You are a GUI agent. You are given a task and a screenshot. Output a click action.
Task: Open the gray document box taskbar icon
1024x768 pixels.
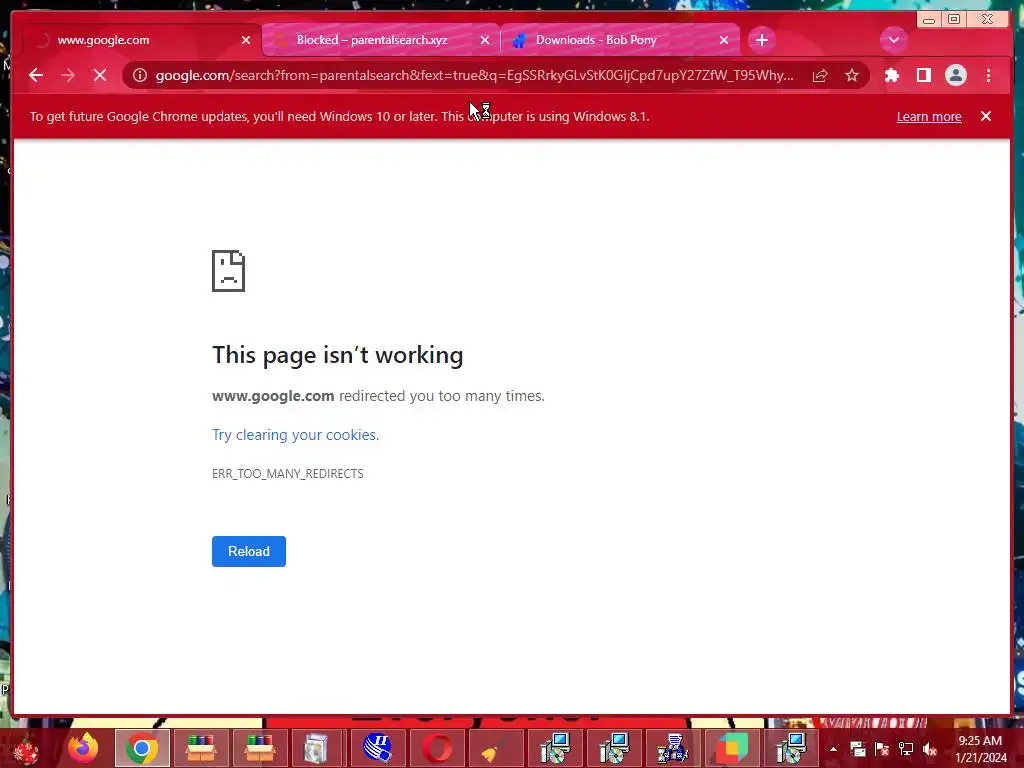(x=319, y=748)
